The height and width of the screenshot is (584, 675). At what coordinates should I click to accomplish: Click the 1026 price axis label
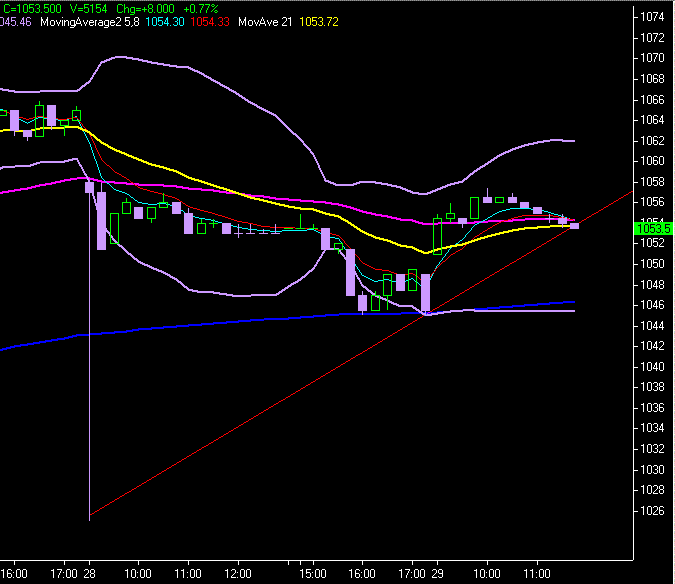[652, 510]
